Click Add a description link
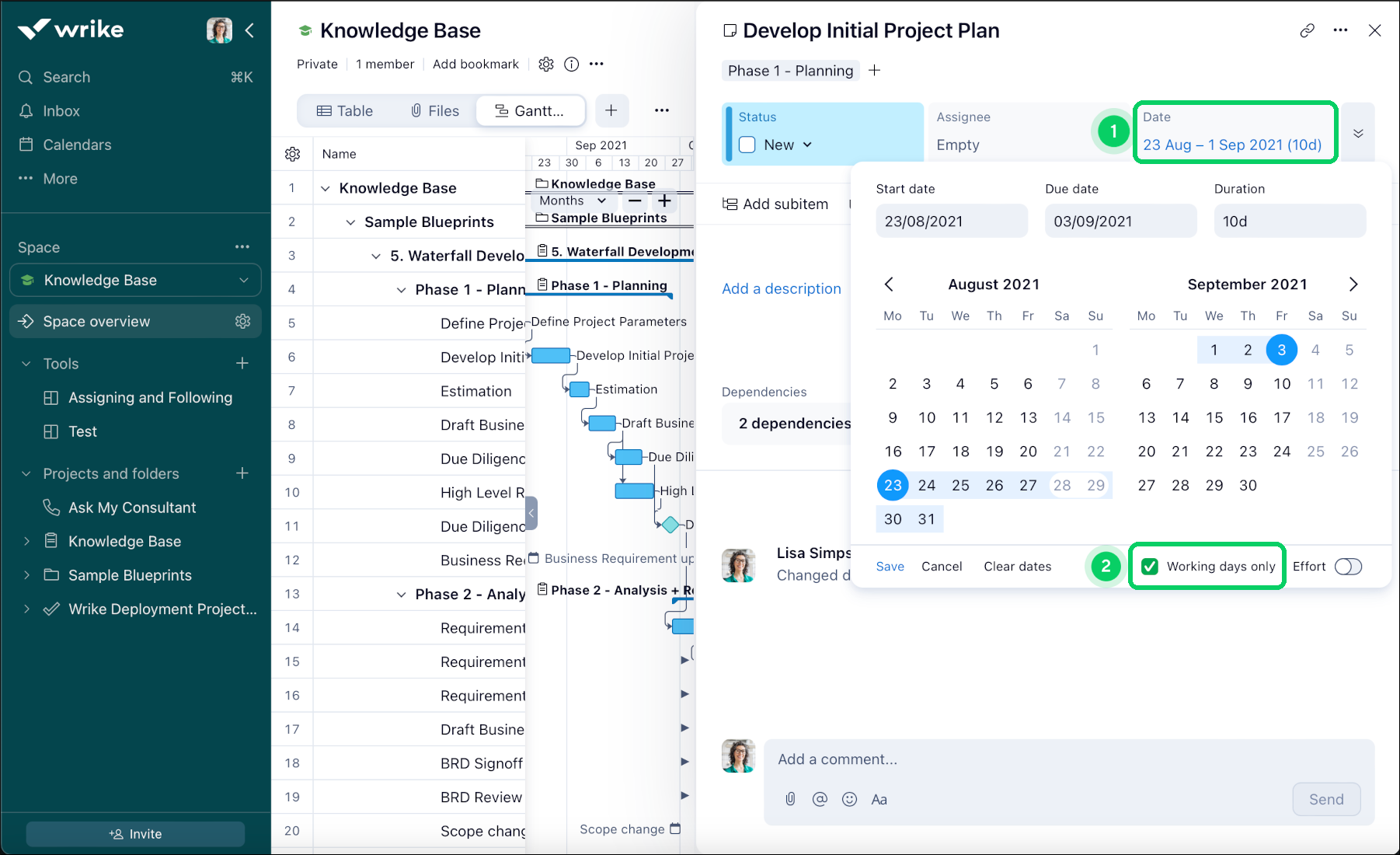Image resolution: width=1400 pixels, height=855 pixels. (x=782, y=288)
